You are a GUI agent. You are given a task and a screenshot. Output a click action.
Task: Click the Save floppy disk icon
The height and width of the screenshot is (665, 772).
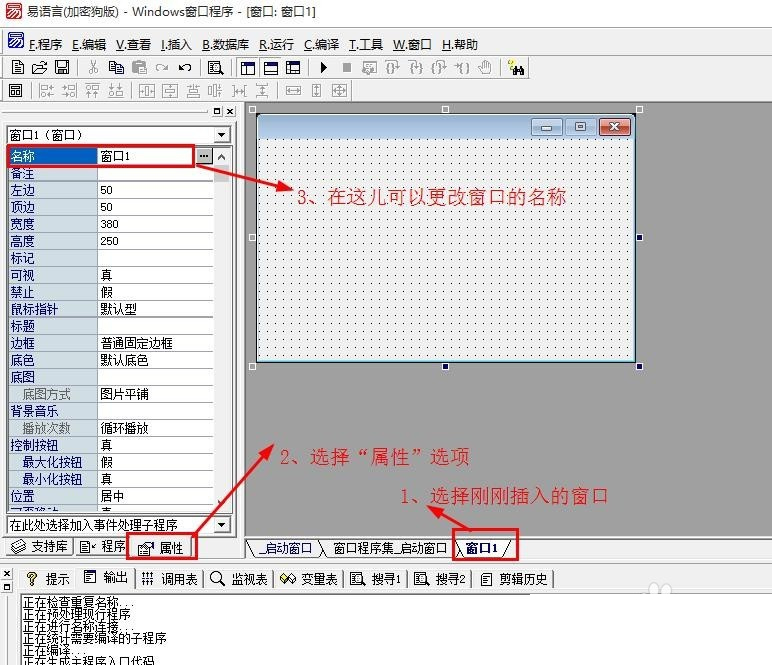[62, 67]
